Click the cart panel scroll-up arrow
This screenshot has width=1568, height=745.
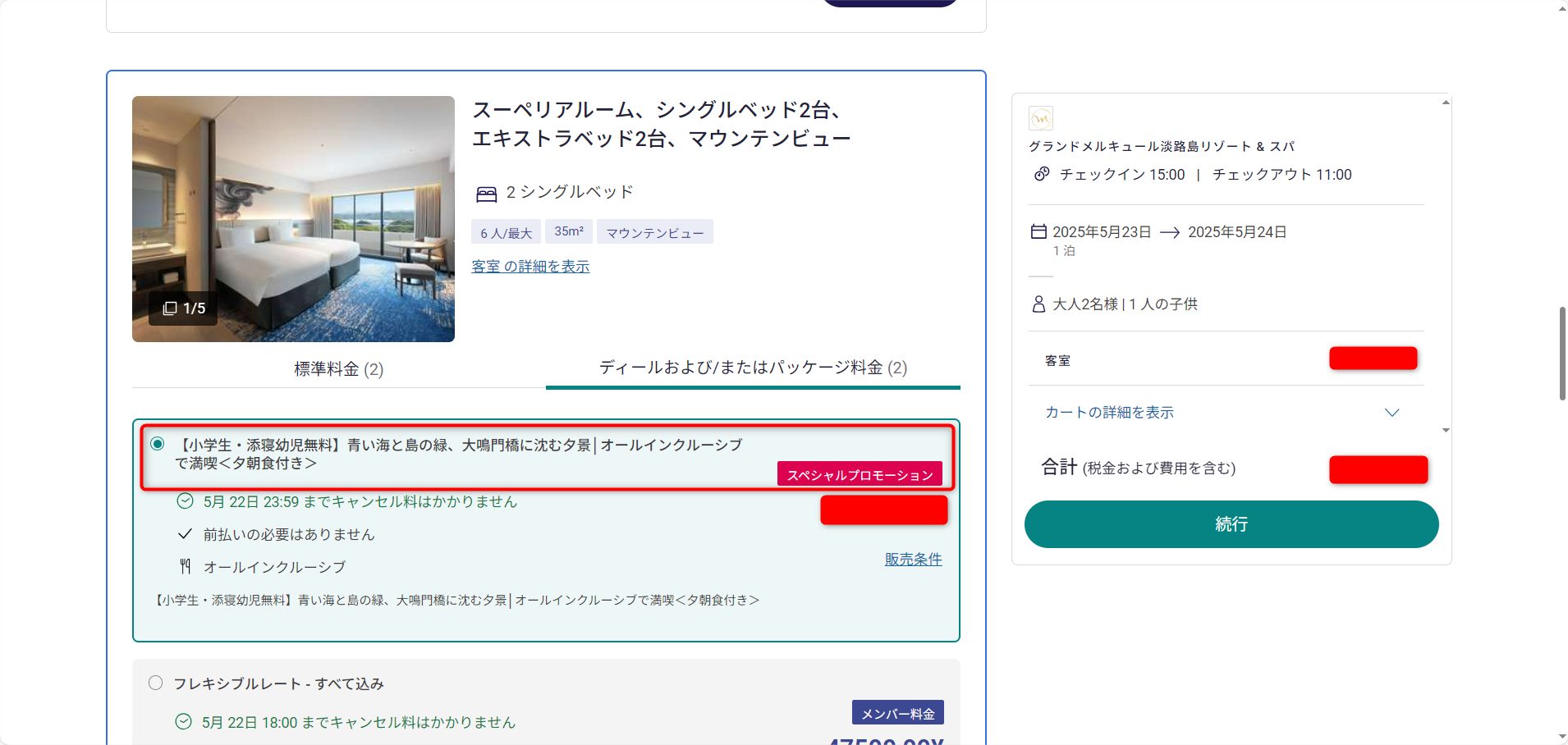pos(1446,102)
